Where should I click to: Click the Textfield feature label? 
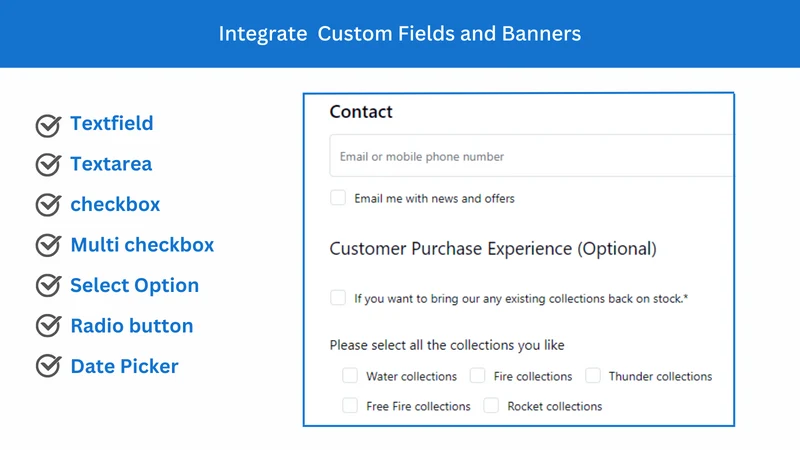click(112, 123)
